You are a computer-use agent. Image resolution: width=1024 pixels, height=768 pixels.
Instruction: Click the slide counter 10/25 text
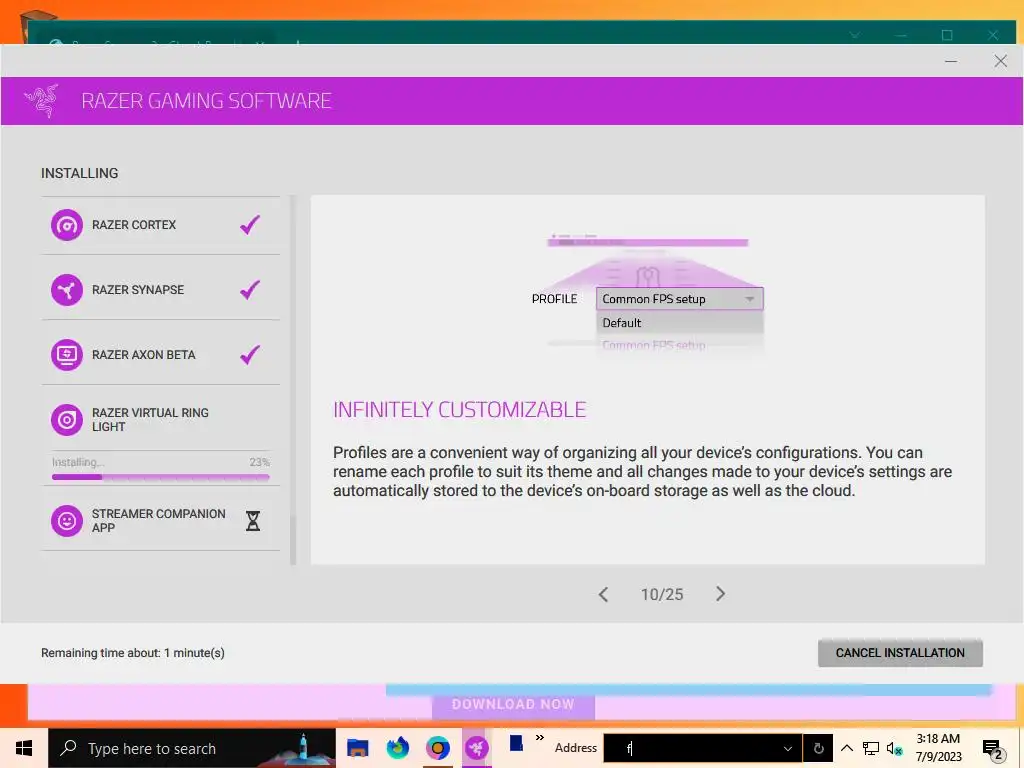pos(662,594)
